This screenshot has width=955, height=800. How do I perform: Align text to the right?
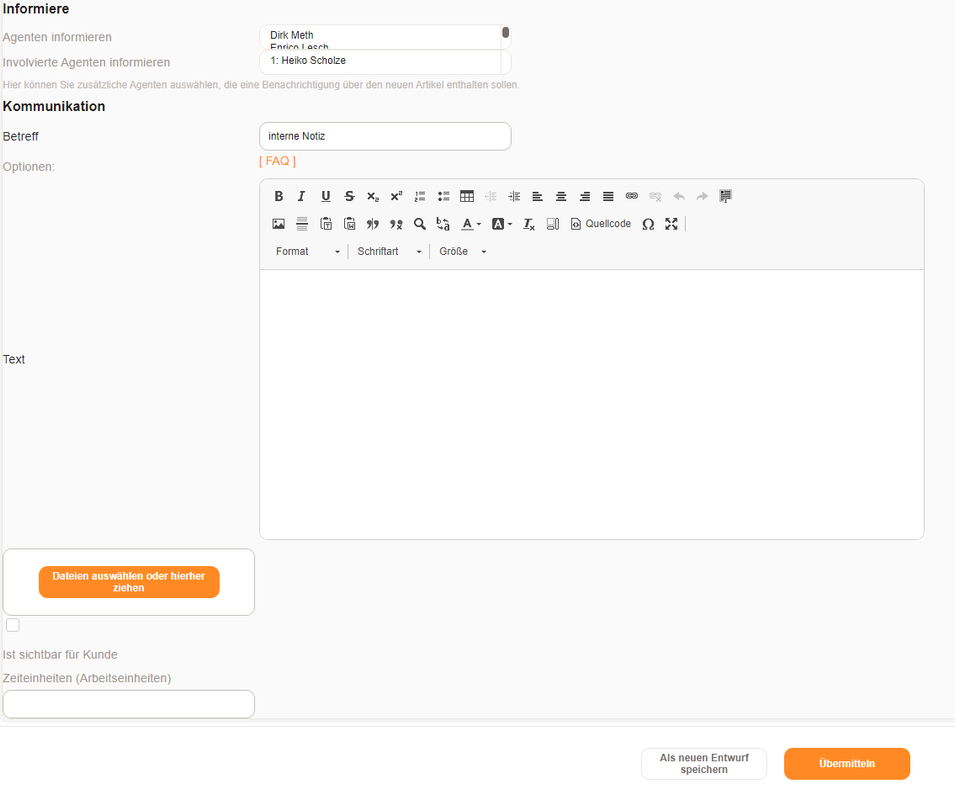pos(585,196)
